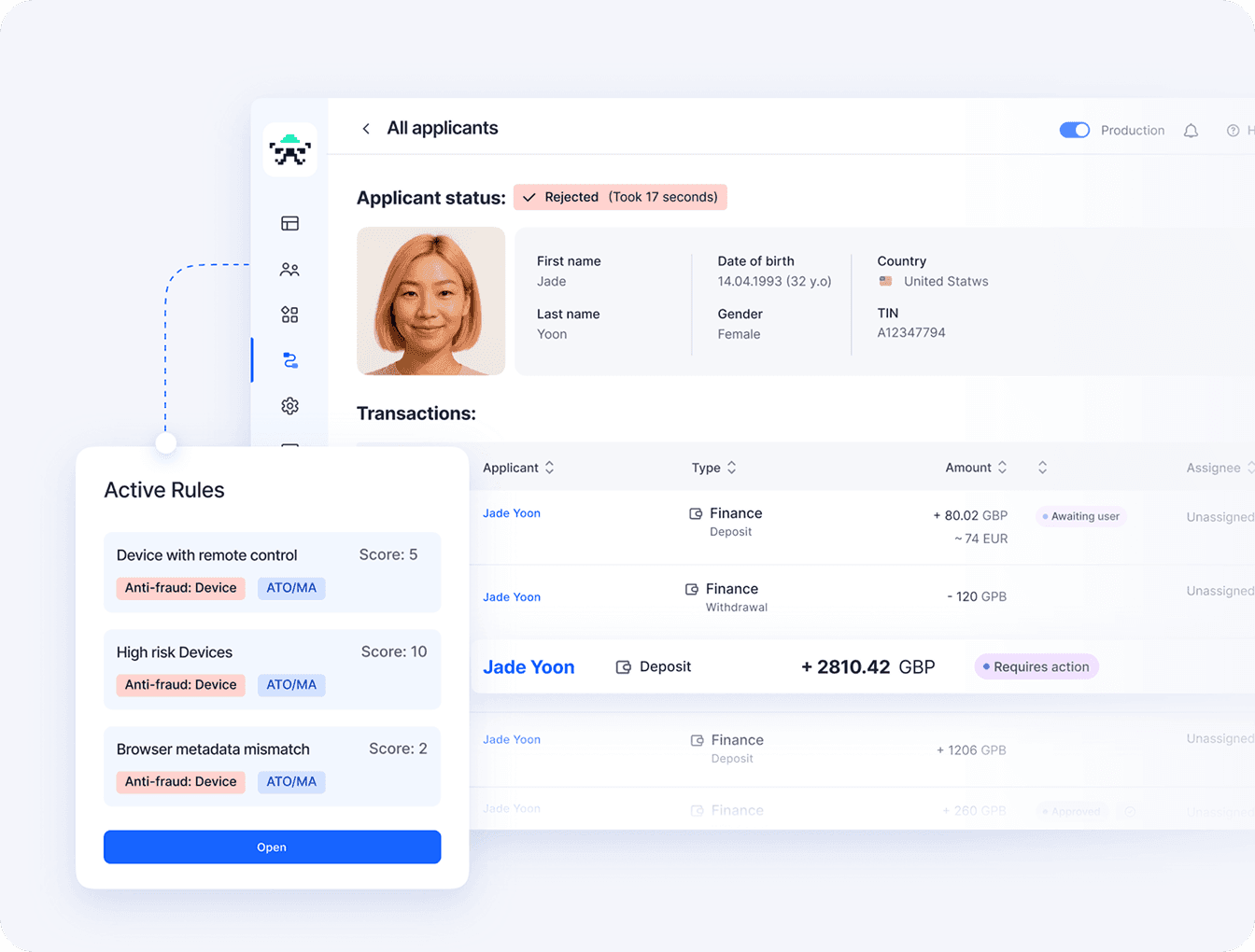The image size is (1255, 952).
Task: Click the Awaiting user status badge
Action: point(1081,516)
